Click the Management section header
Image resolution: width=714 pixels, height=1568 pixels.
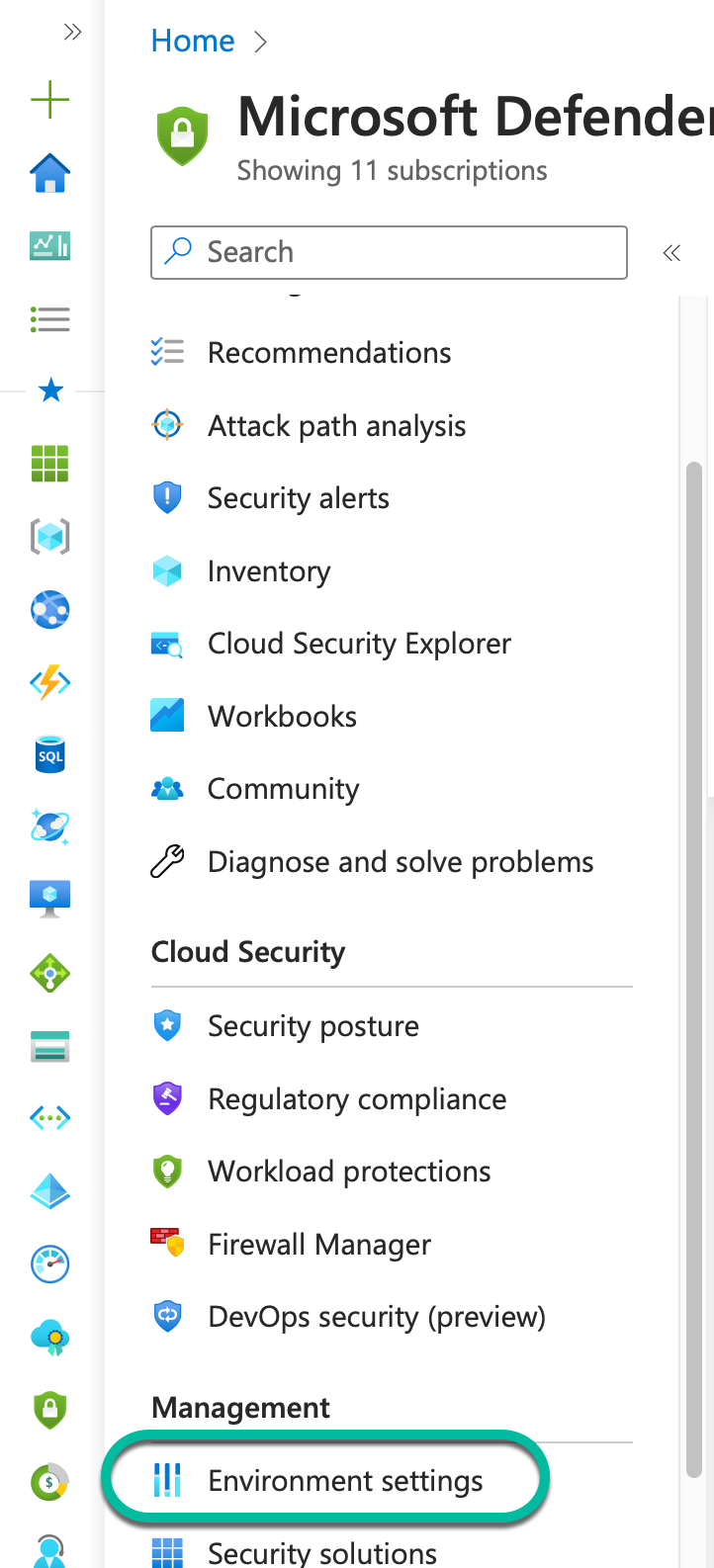point(240,1408)
